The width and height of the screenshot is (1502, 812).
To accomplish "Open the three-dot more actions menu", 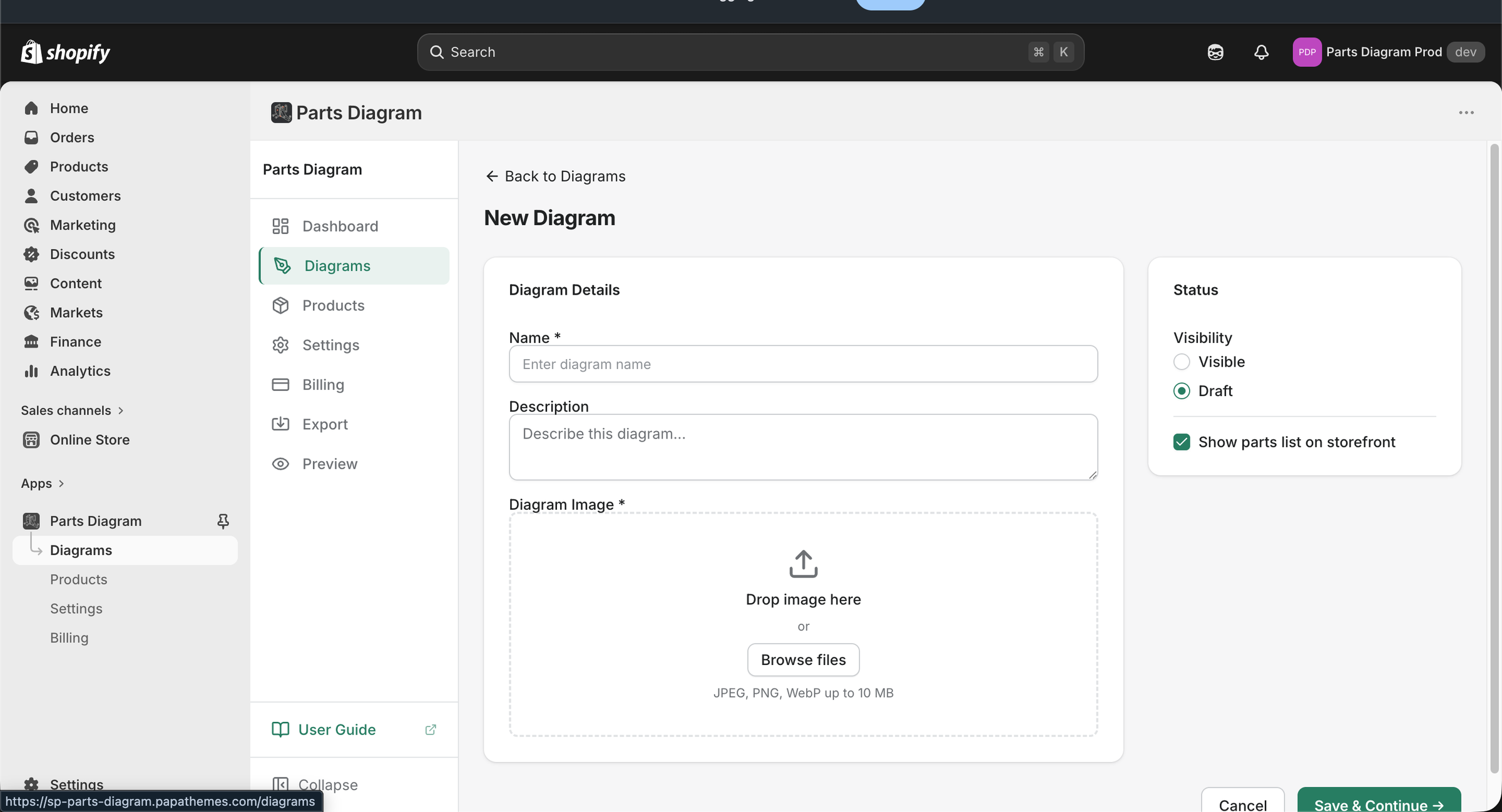I will [x=1466, y=113].
